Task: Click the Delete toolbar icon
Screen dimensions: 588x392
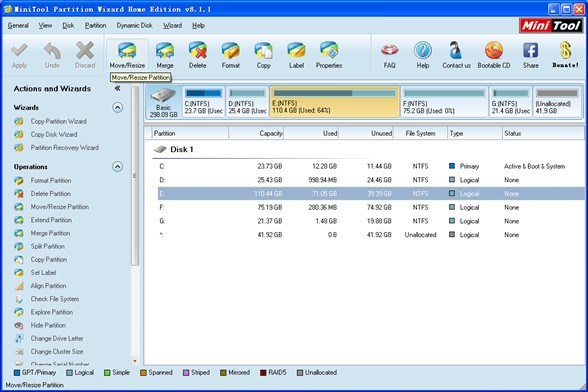Action: point(198,50)
